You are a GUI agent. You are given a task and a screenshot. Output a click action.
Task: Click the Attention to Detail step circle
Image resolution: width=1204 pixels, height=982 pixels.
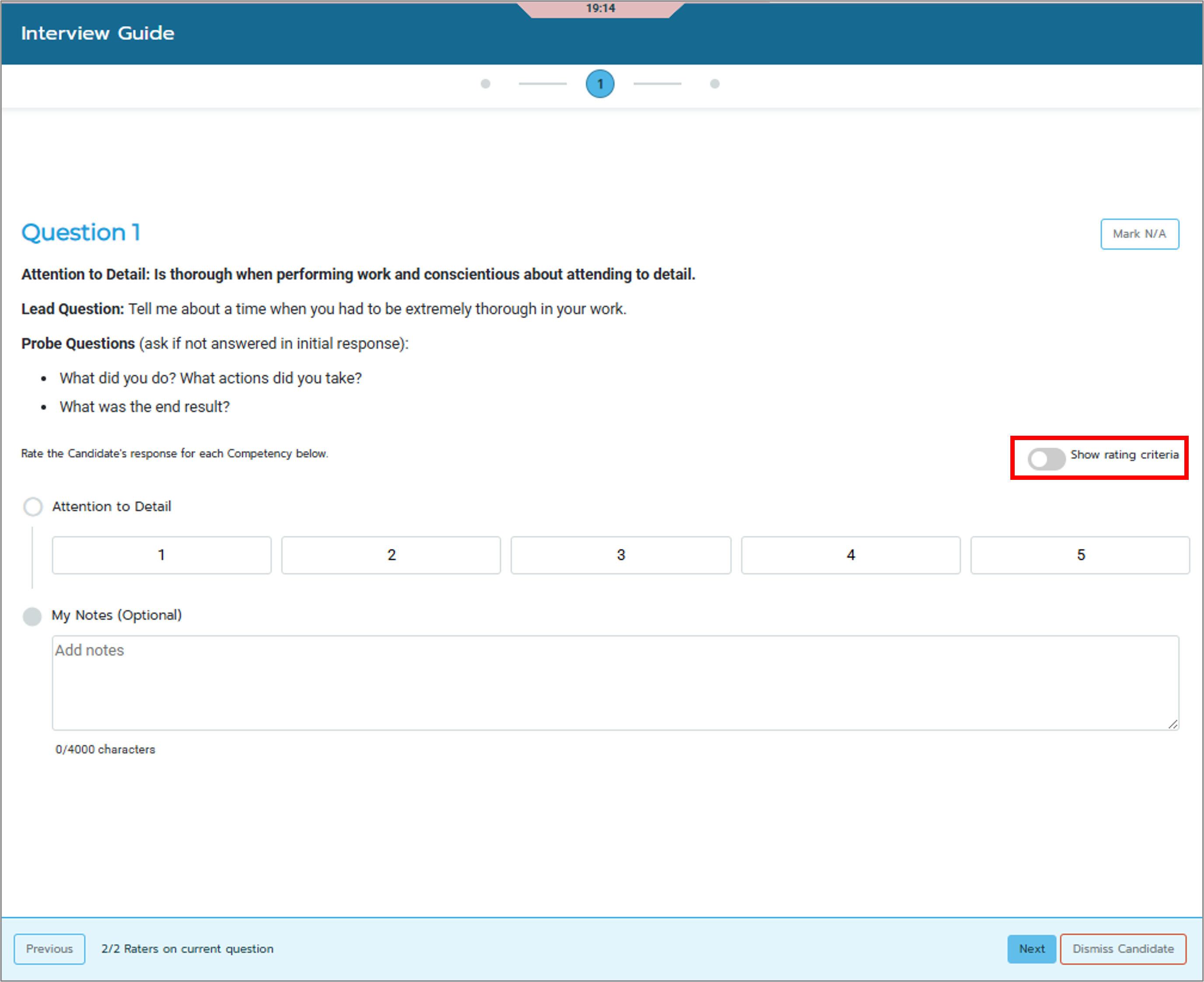(33, 506)
